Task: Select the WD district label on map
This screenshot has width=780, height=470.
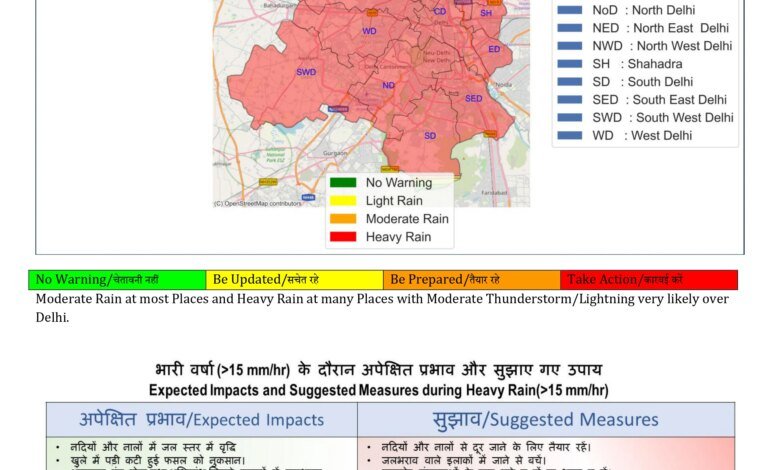Action: 369,31
